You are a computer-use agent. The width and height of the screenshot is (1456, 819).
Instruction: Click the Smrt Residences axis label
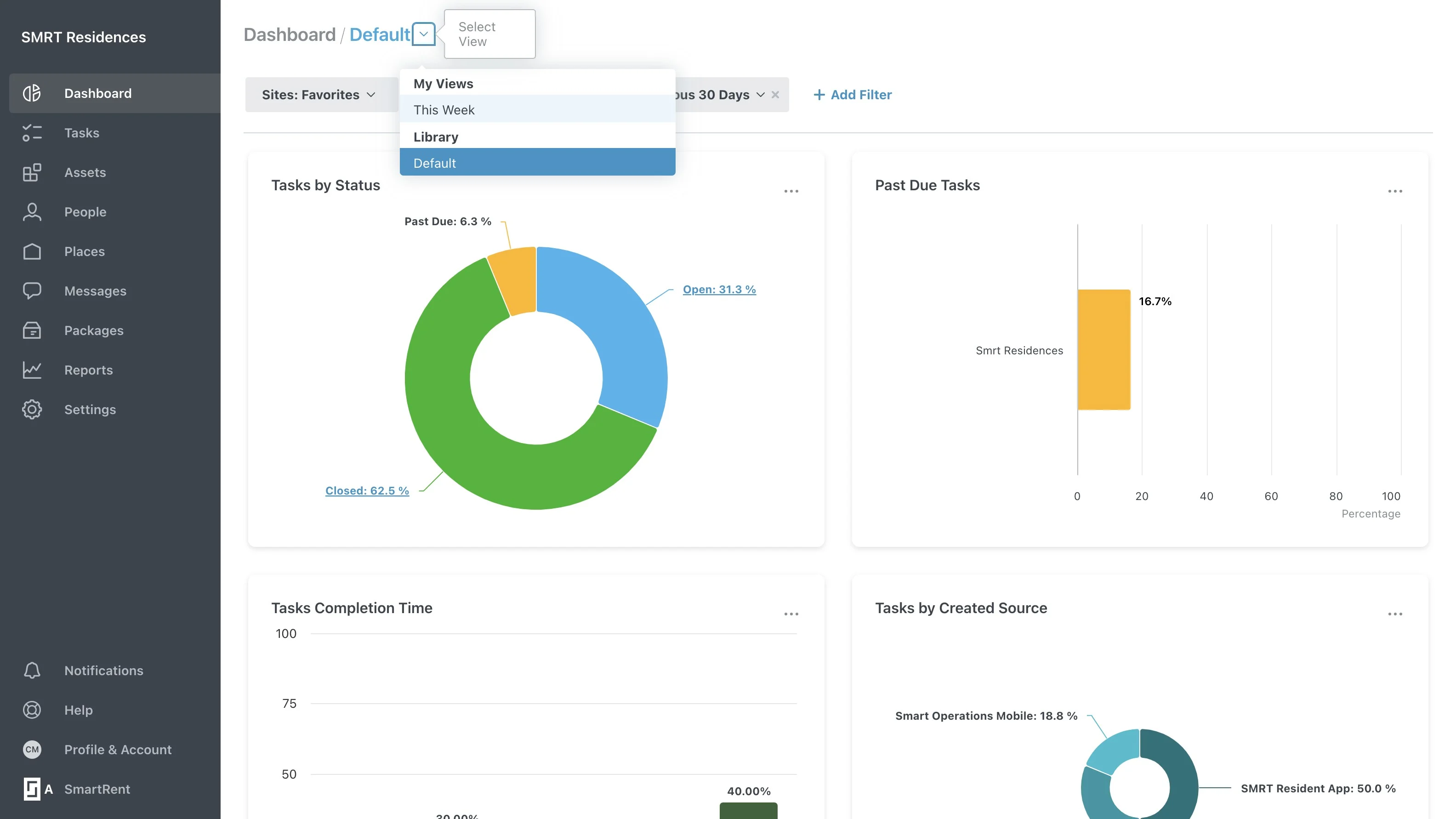pyautogui.click(x=1019, y=350)
